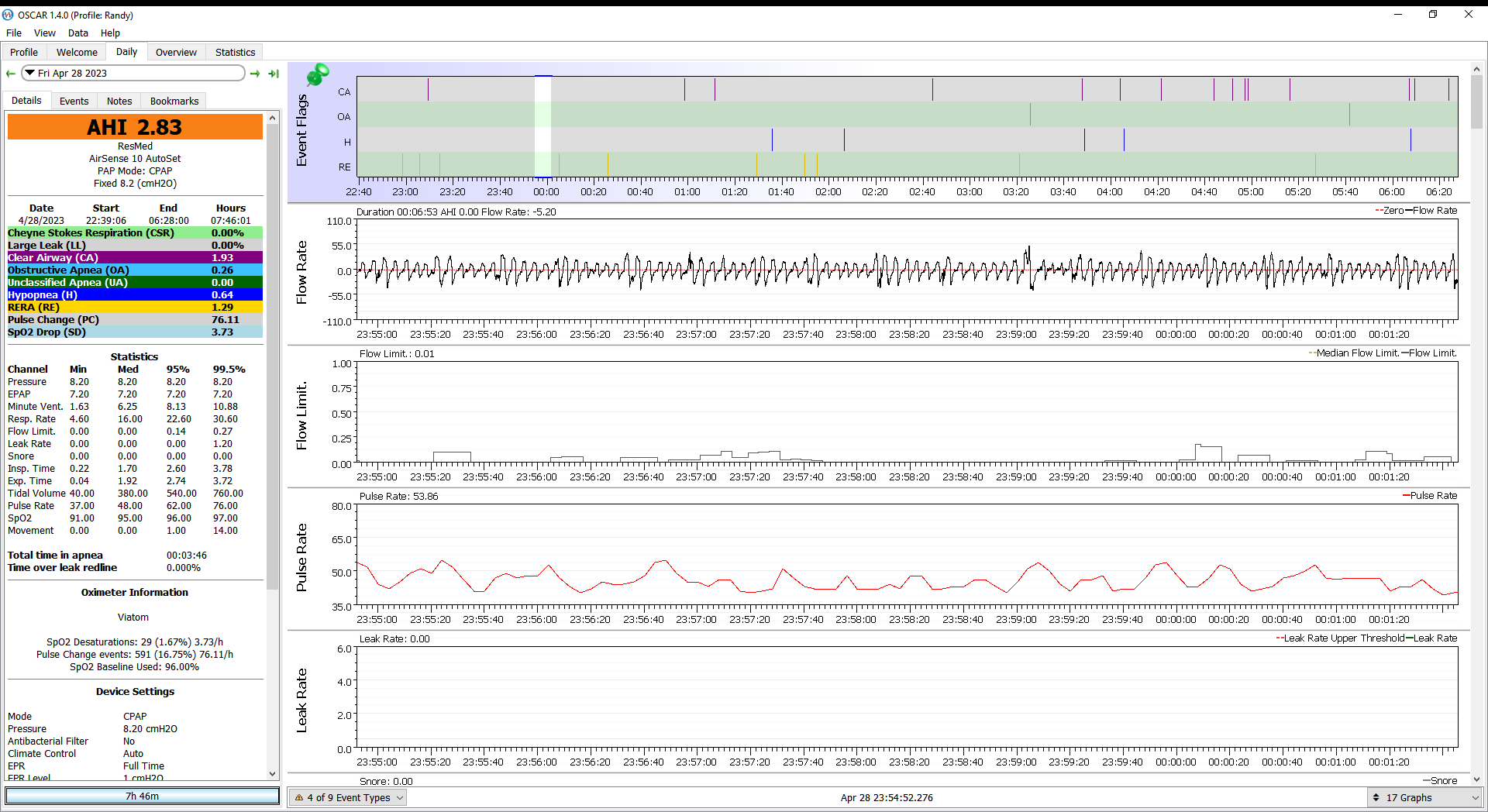Select the Details sub-tab

[26, 101]
